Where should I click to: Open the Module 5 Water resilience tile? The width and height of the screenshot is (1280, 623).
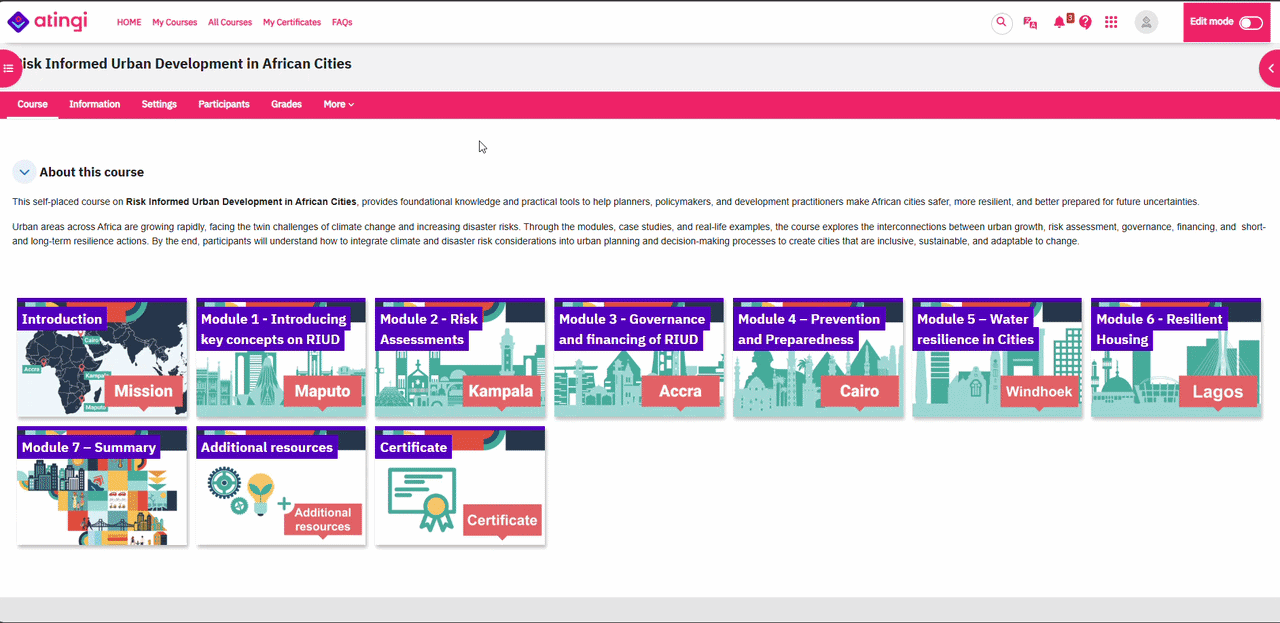click(x=997, y=357)
